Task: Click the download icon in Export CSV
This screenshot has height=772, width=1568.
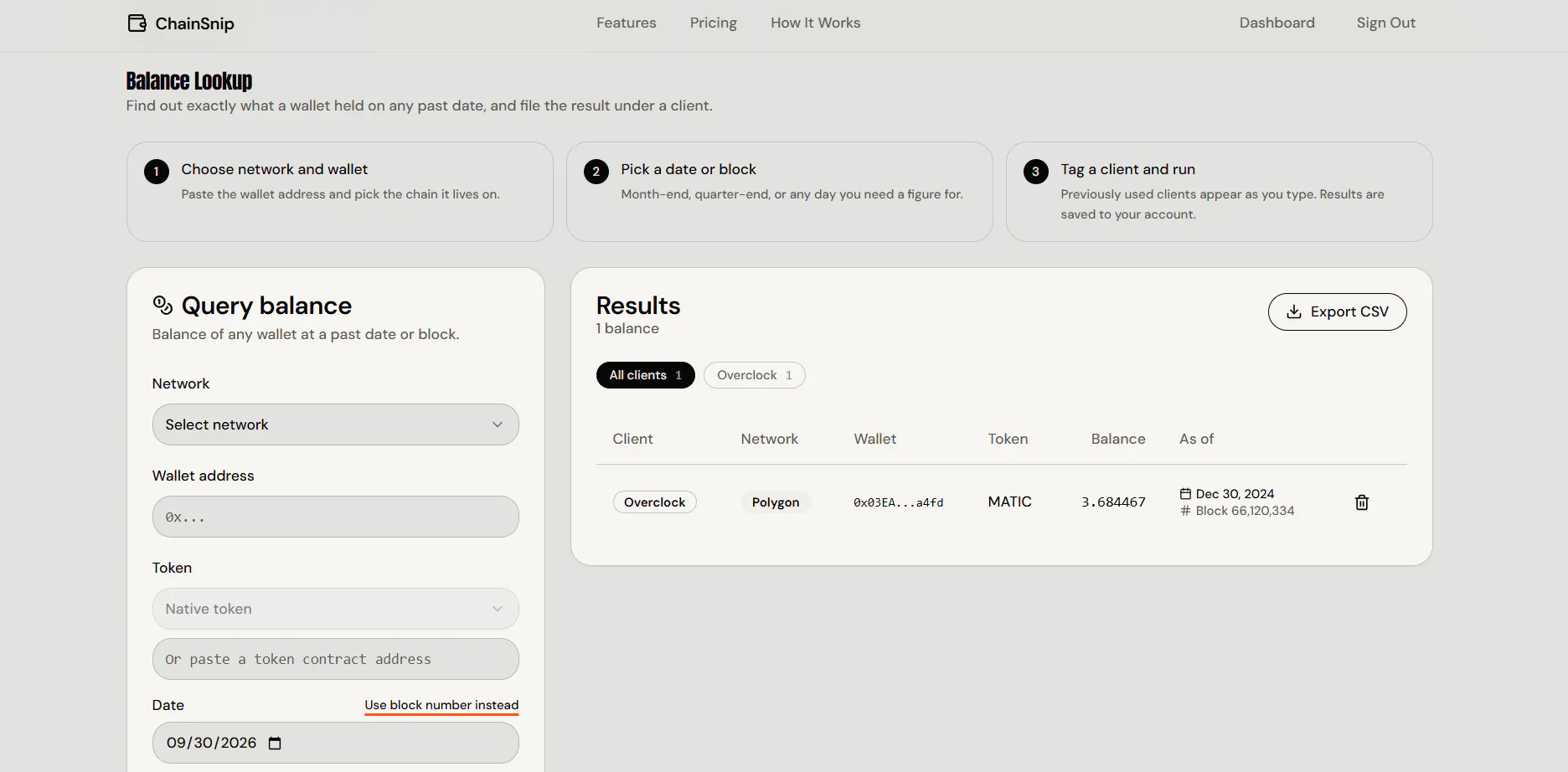Action: [x=1294, y=311]
